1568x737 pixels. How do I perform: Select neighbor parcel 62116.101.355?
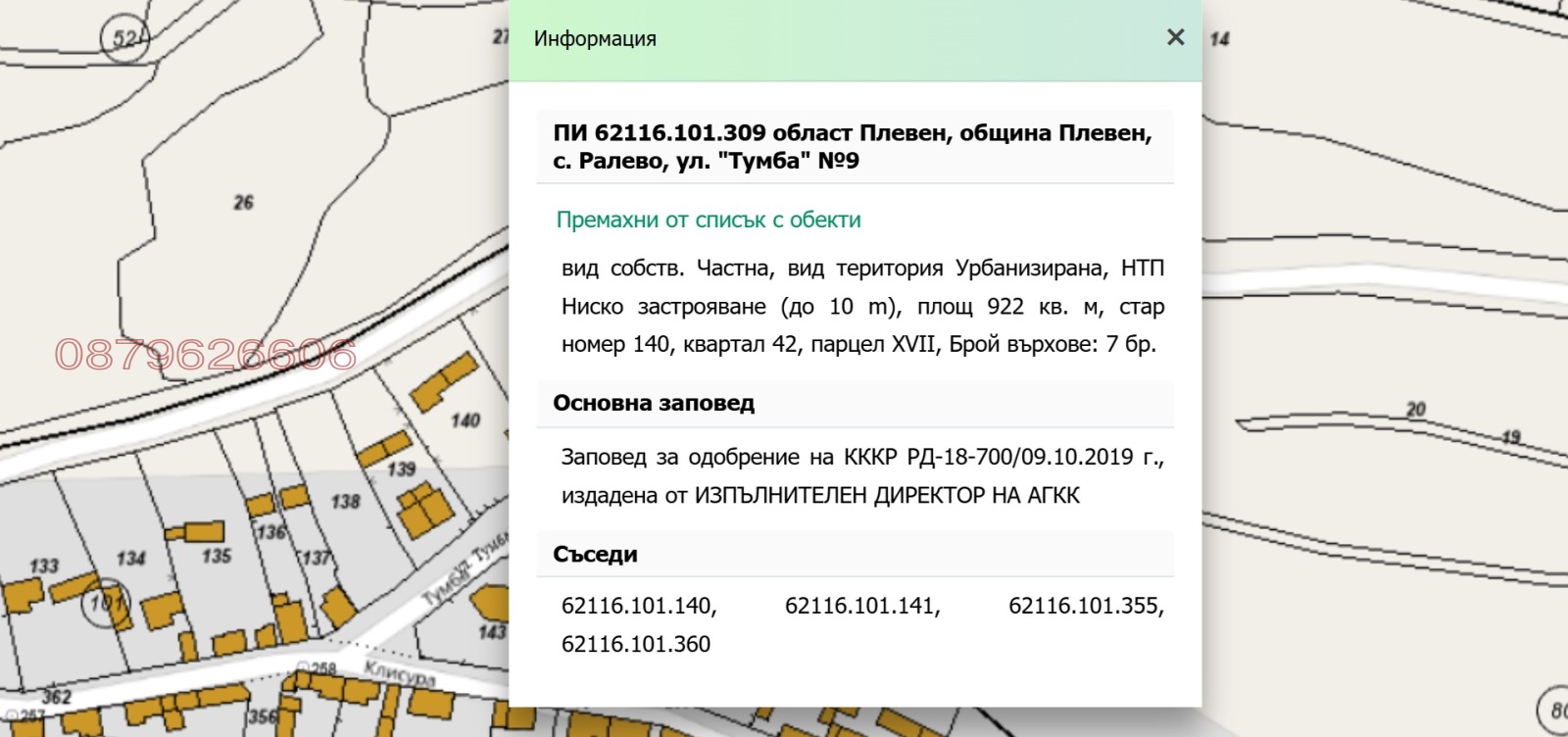(1085, 606)
